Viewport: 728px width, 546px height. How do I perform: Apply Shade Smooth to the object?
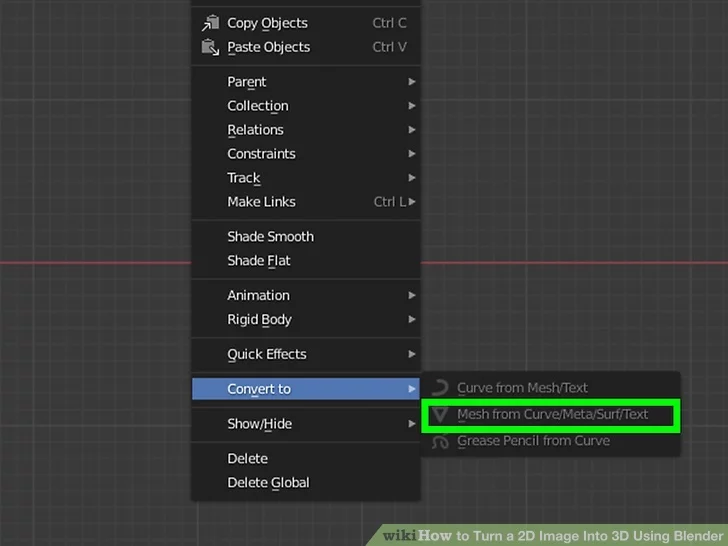[270, 237]
